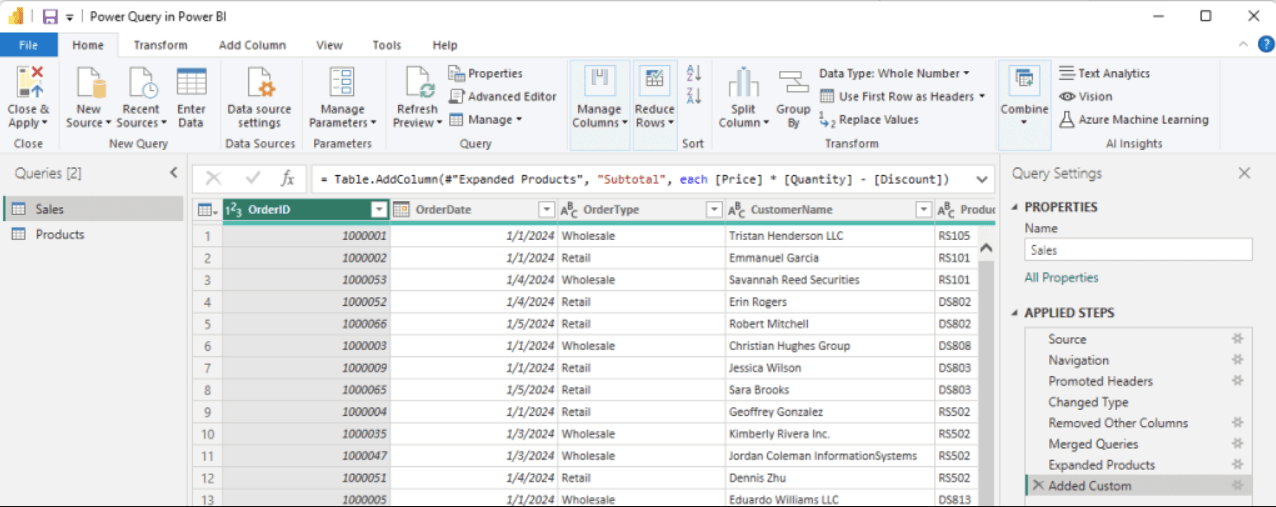Click the query Name input field
Screen dimensions: 1276x507
pos(1138,250)
